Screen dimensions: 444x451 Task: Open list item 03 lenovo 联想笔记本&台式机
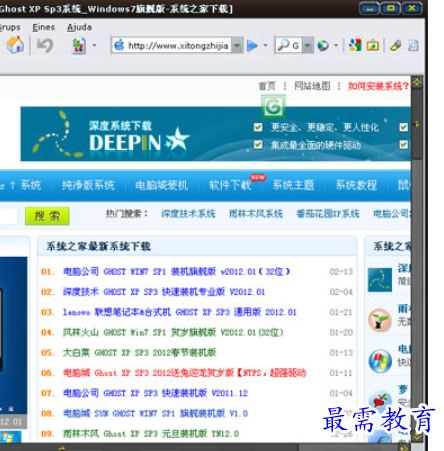[180, 312]
